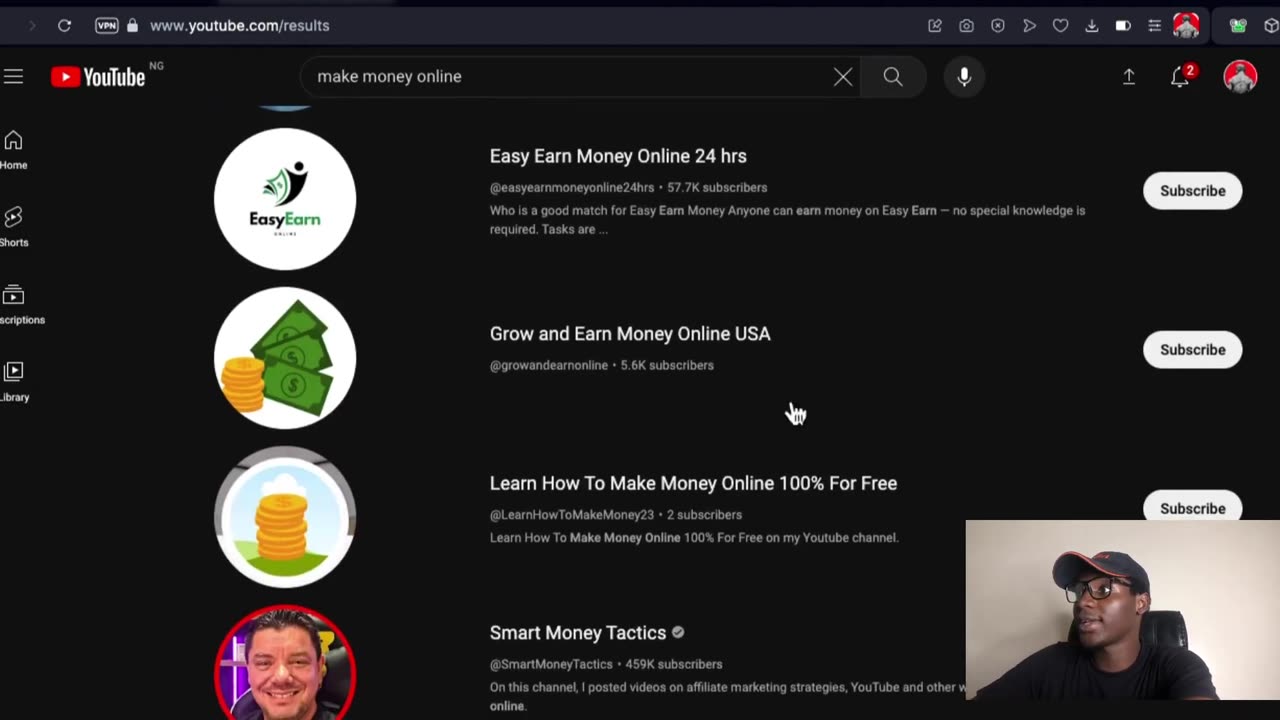The height and width of the screenshot is (720, 1280).
Task: Bookmark page with the heart icon
Action: tap(1060, 26)
